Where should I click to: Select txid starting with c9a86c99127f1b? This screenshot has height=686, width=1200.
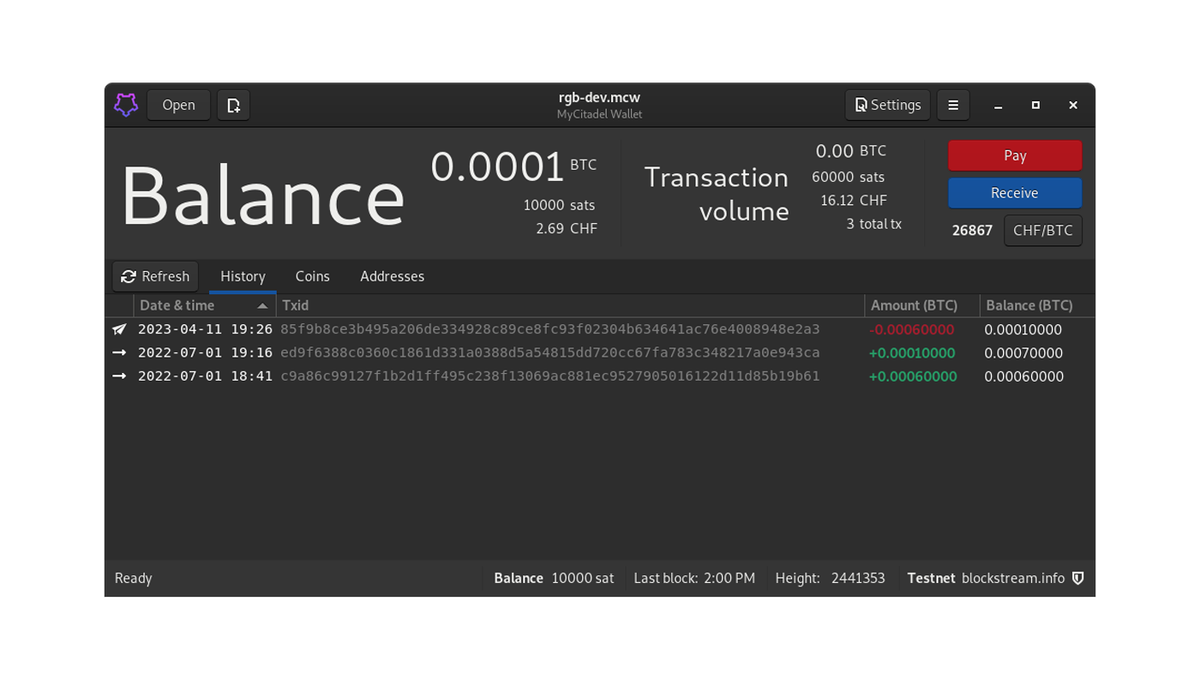click(550, 377)
